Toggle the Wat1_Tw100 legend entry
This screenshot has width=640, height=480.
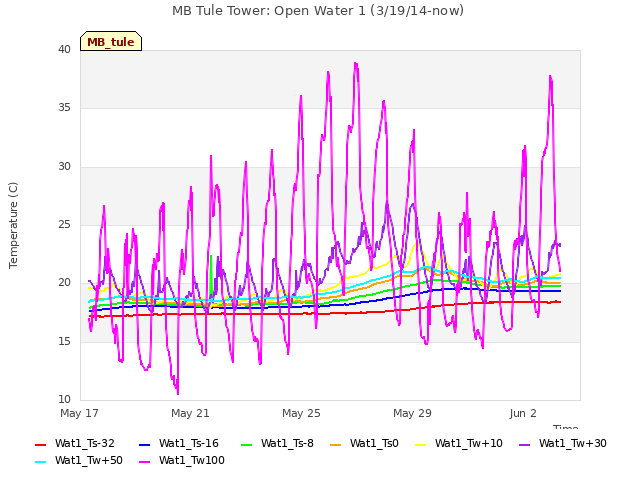pyautogui.click(x=182, y=460)
